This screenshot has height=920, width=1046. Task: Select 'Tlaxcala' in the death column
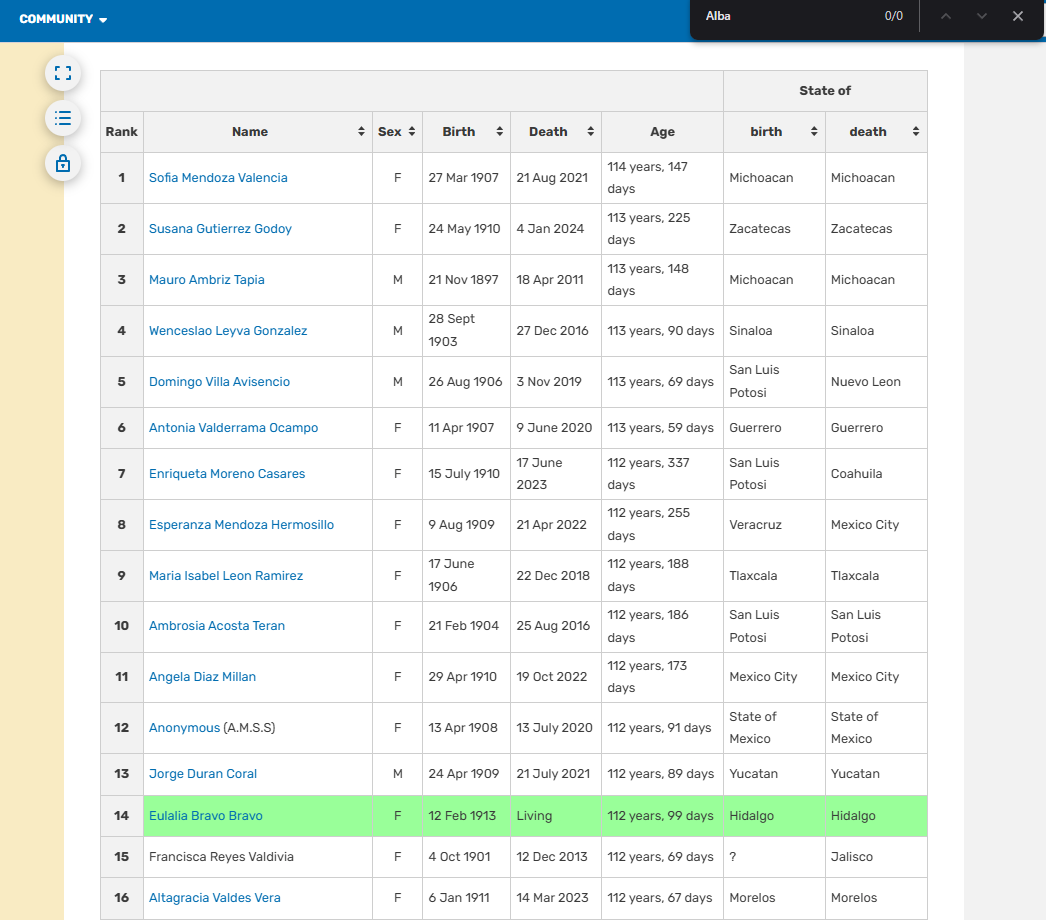point(876,576)
